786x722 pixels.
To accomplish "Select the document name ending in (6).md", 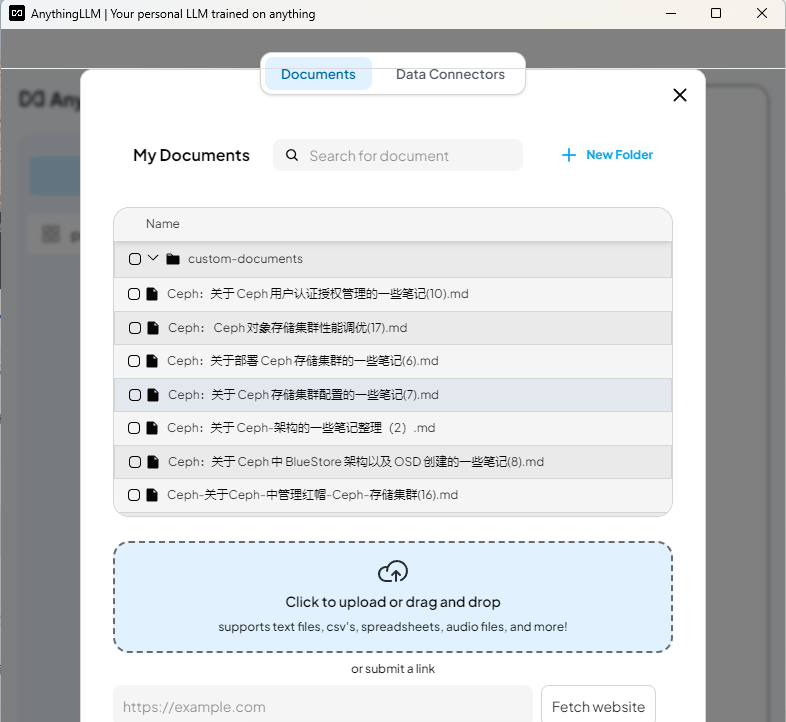I will 303,361.
